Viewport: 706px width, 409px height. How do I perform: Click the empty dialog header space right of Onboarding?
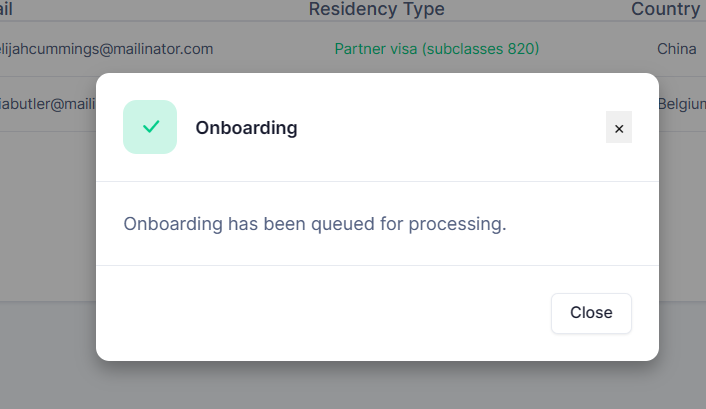click(450, 127)
